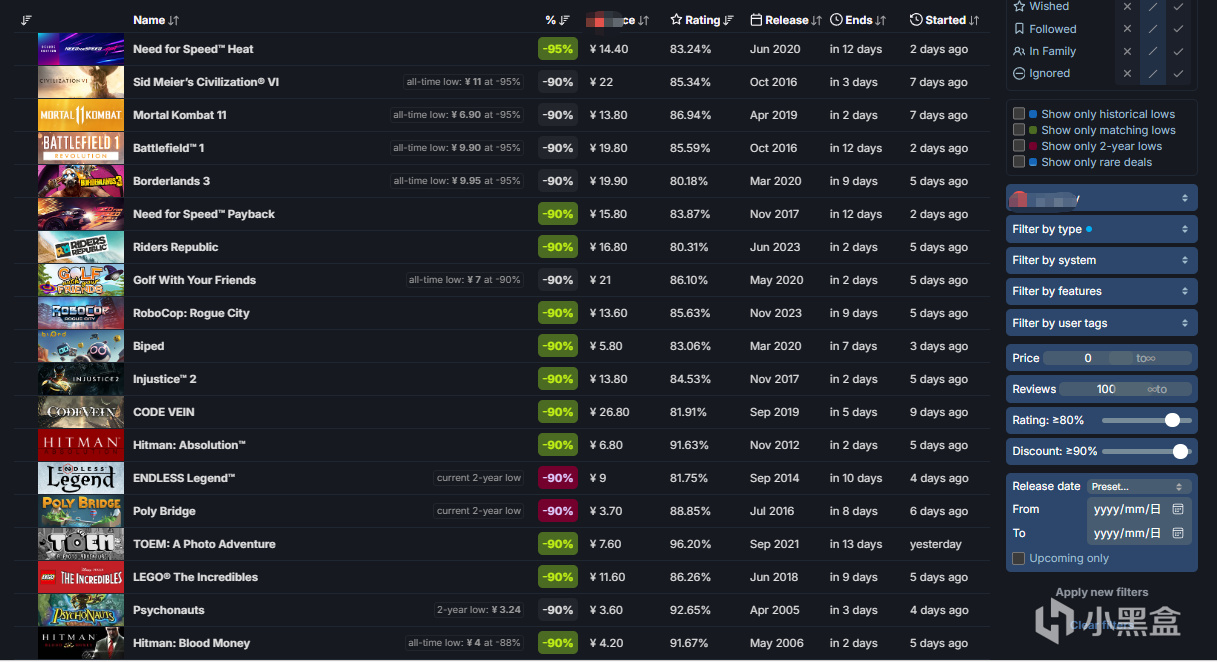Exclude In Family games with the X option
The image size is (1217, 662).
click(1127, 51)
